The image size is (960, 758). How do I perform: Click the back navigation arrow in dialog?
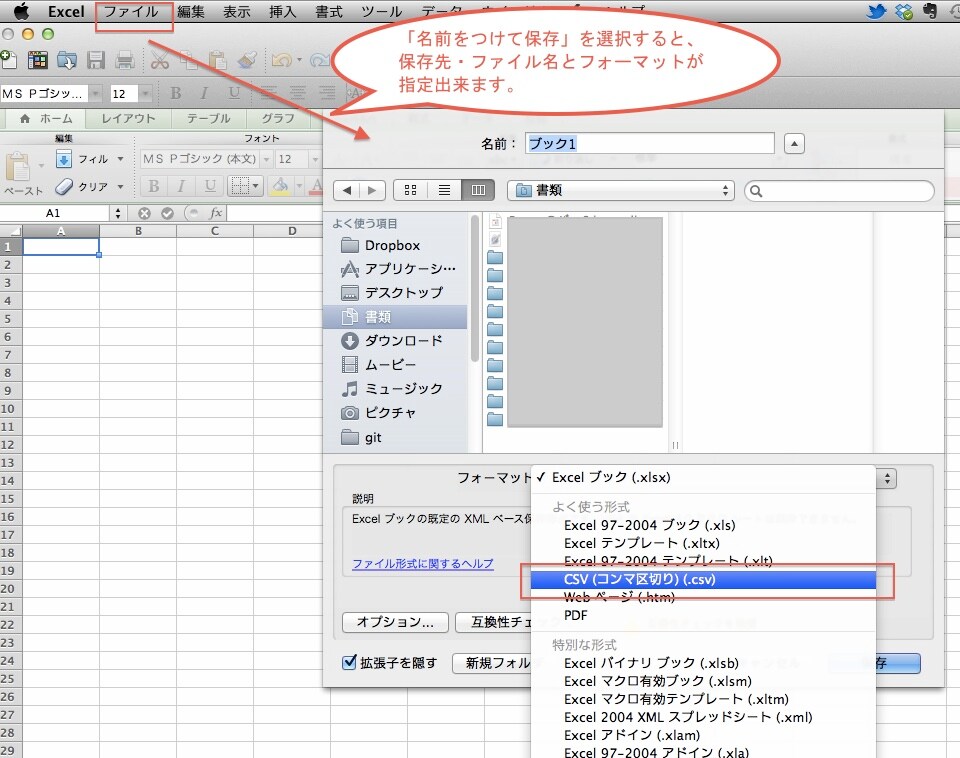[x=347, y=190]
